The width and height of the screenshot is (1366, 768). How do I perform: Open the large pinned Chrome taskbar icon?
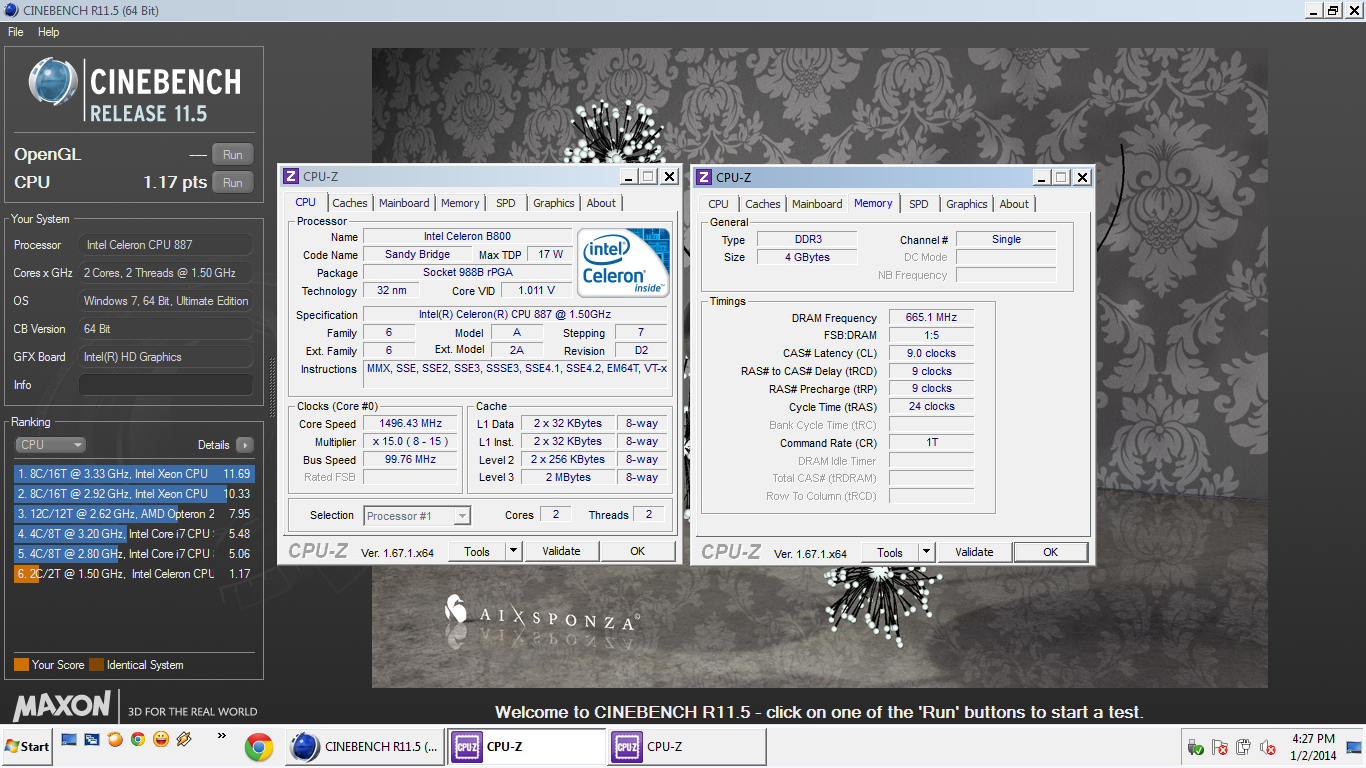[259, 747]
